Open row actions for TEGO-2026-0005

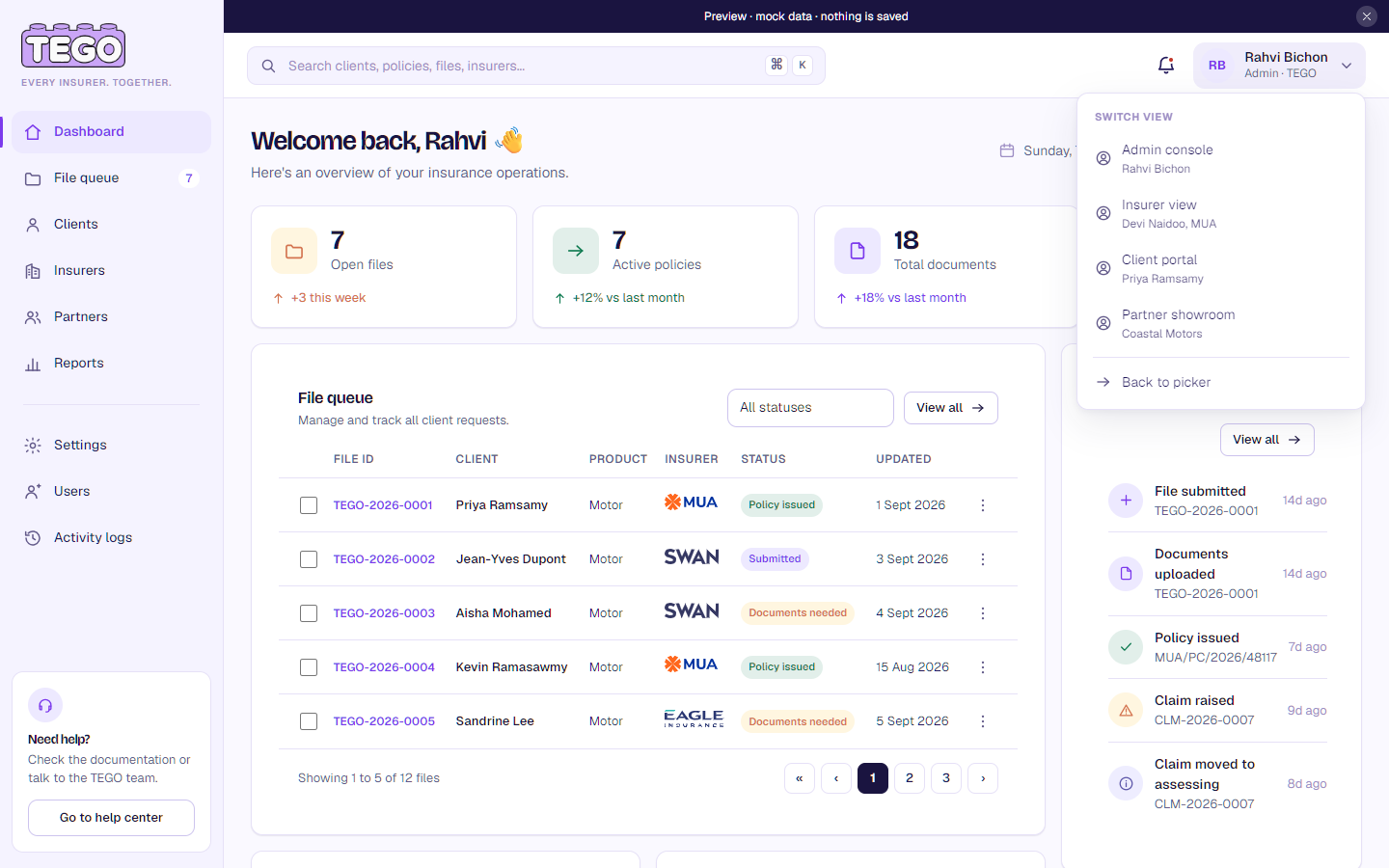point(983,721)
